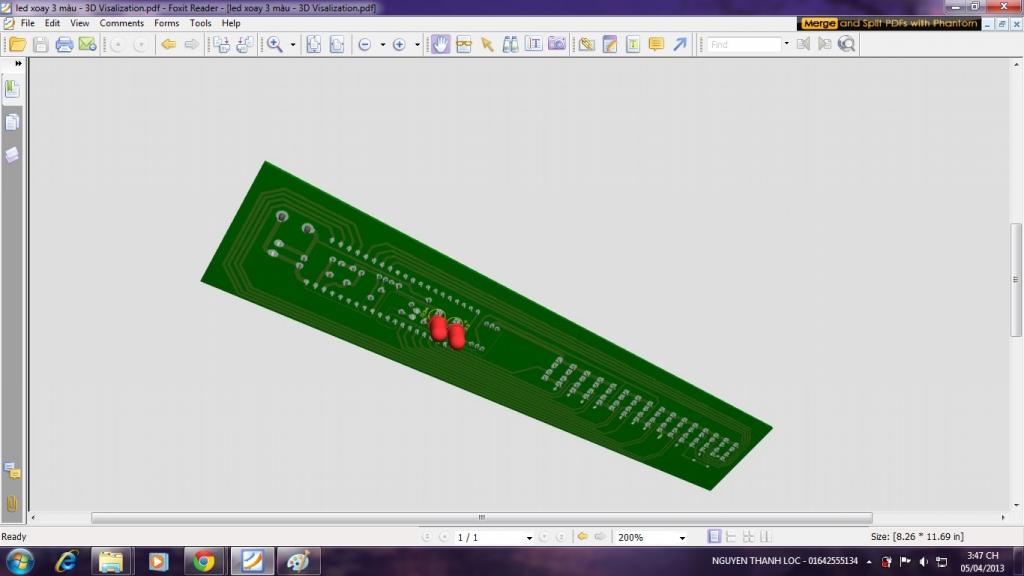This screenshot has width=1024, height=576.
Task: Open the Edit menu
Action: [x=52, y=23]
